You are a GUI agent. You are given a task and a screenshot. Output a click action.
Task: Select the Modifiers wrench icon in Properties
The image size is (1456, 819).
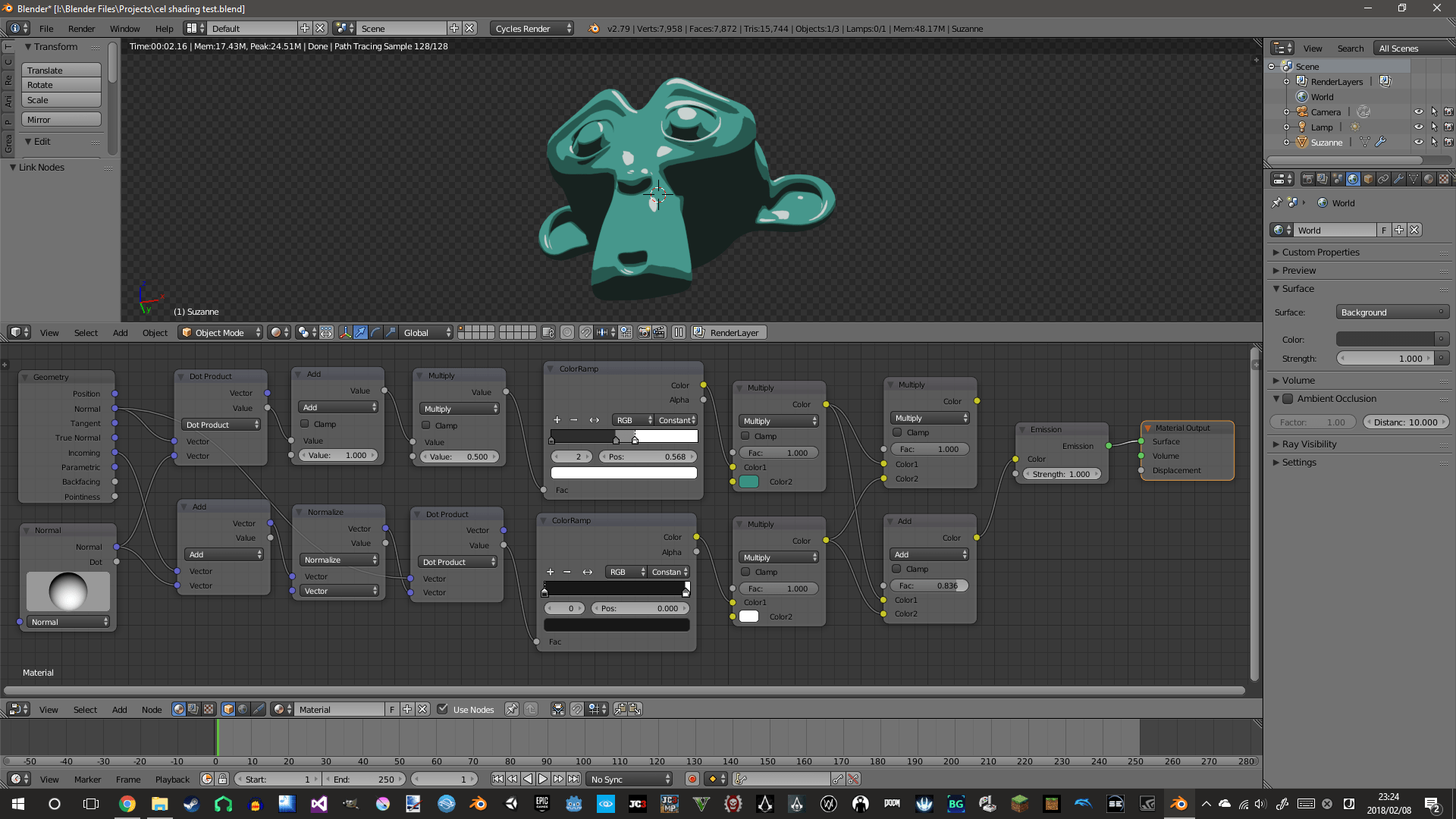(x=1400, y=179)
